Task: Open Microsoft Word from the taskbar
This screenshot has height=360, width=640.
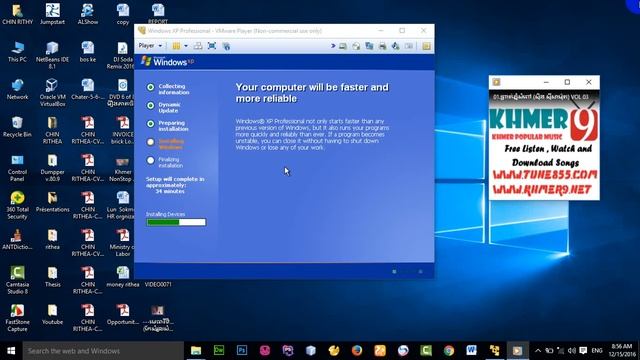Action: point(471,351)
